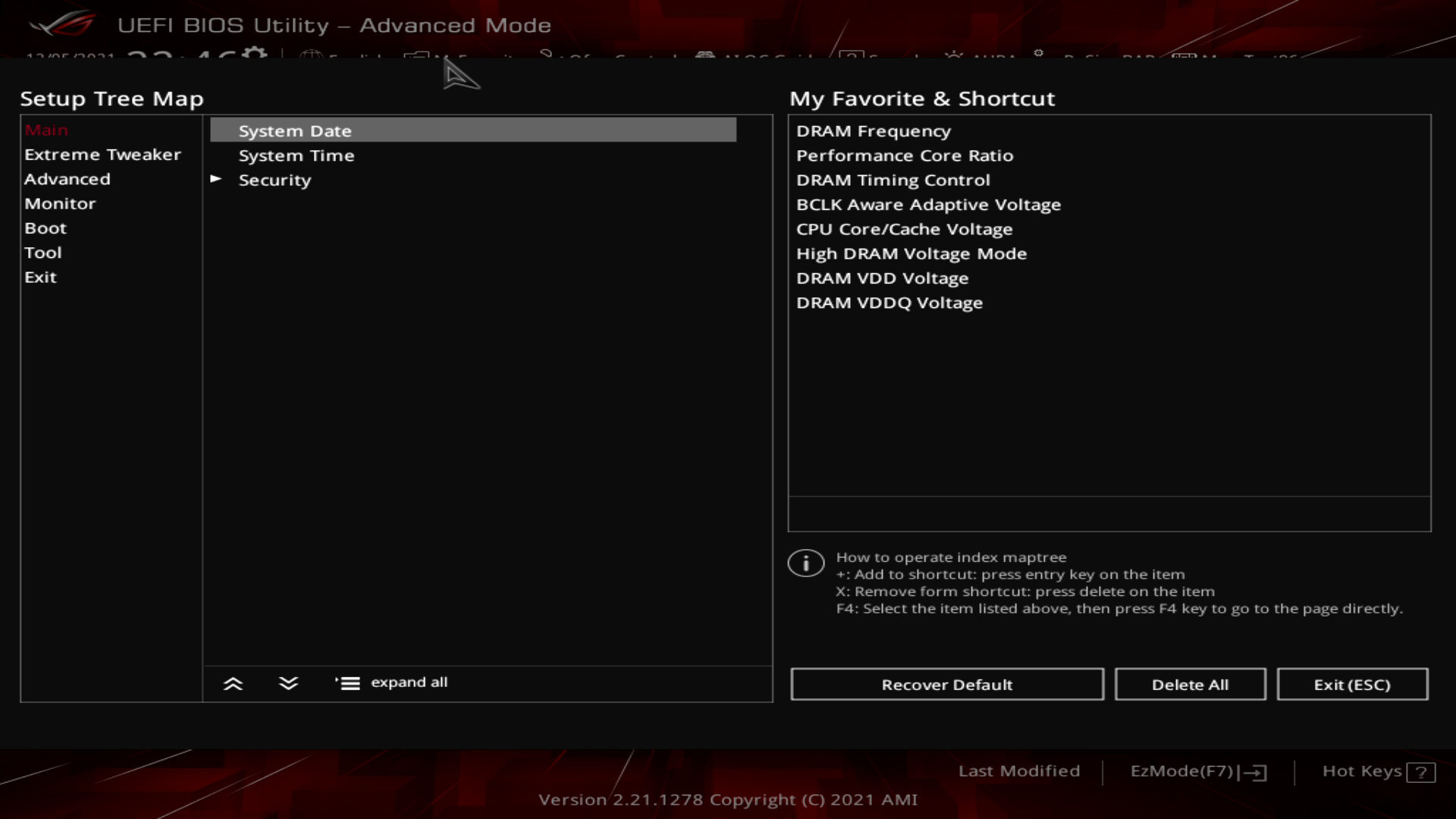This screenshot has width=1456, height=819.
Task: Choose the Boot category
Action: (45, 228)
